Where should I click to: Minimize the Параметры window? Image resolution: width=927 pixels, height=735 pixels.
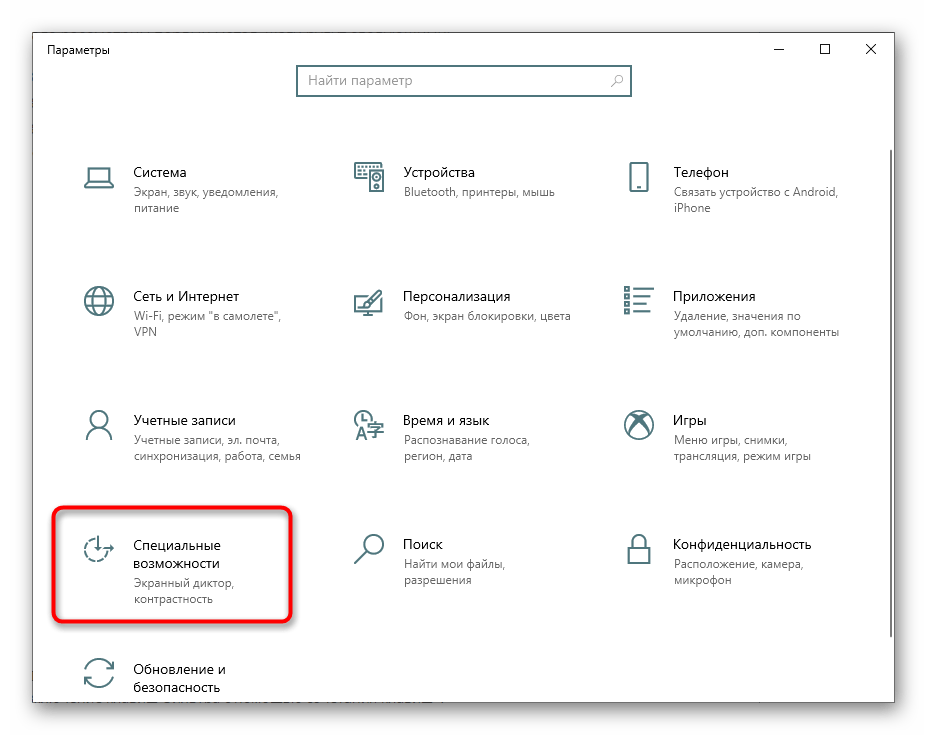tap(779, 50)
